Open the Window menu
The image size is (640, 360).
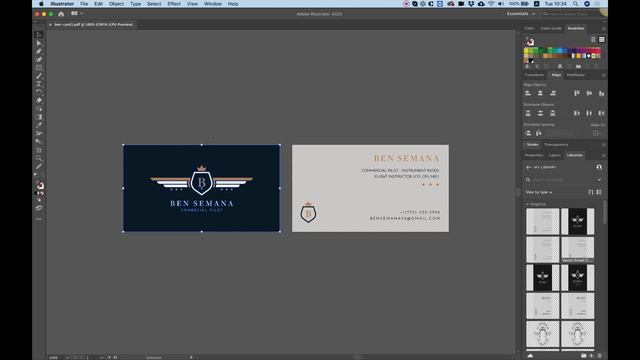pos(213,4)
